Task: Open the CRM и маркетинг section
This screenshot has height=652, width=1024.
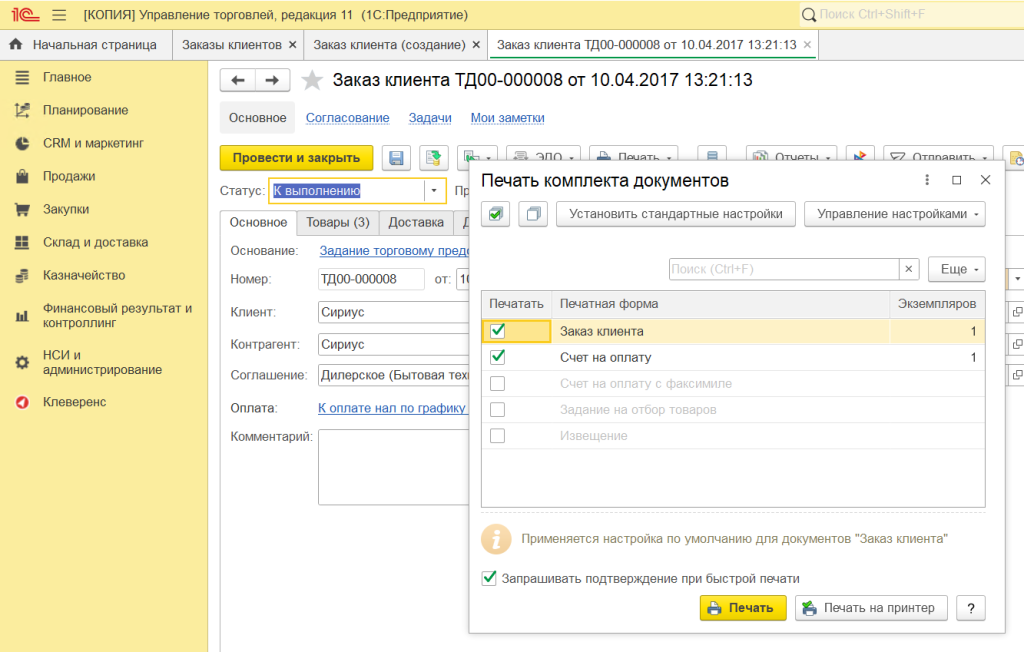Action: click(93, 143)
